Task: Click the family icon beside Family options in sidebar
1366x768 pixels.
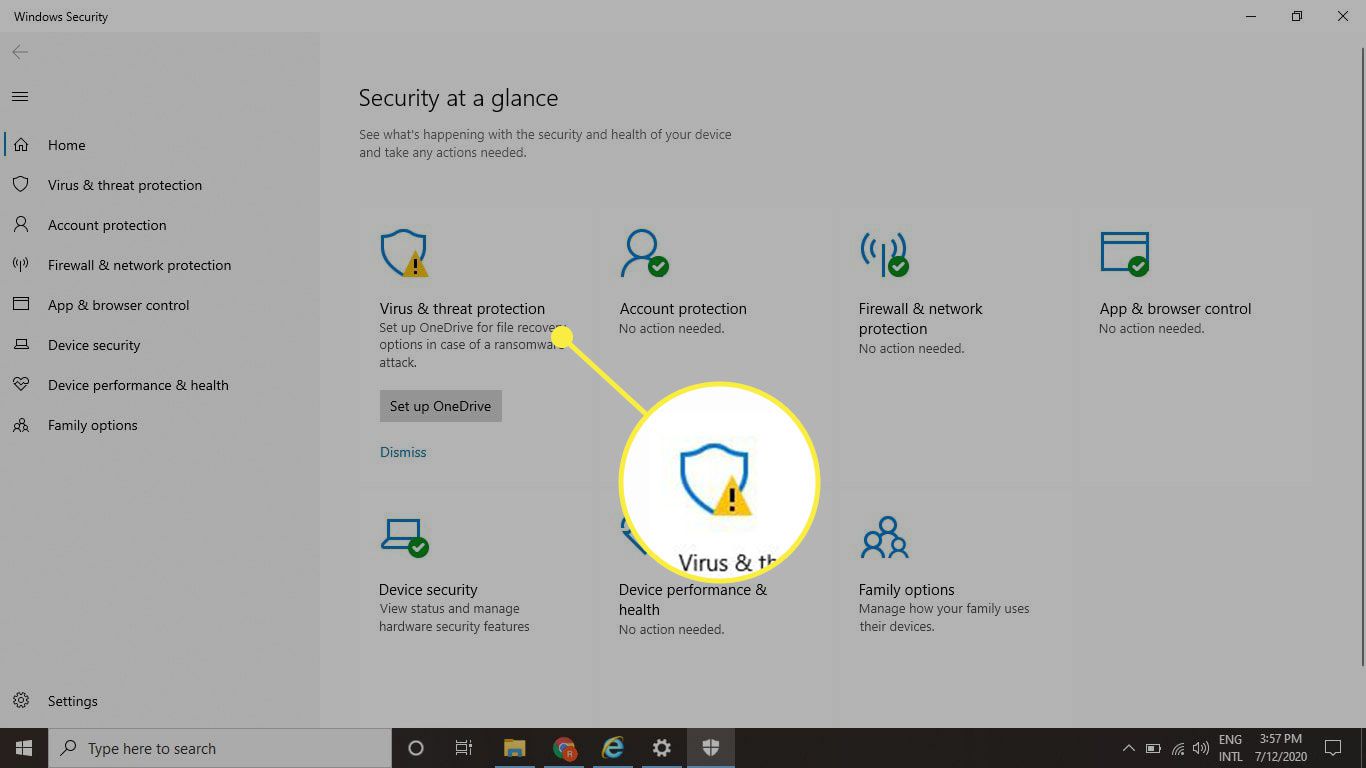Action: [21, 425]
